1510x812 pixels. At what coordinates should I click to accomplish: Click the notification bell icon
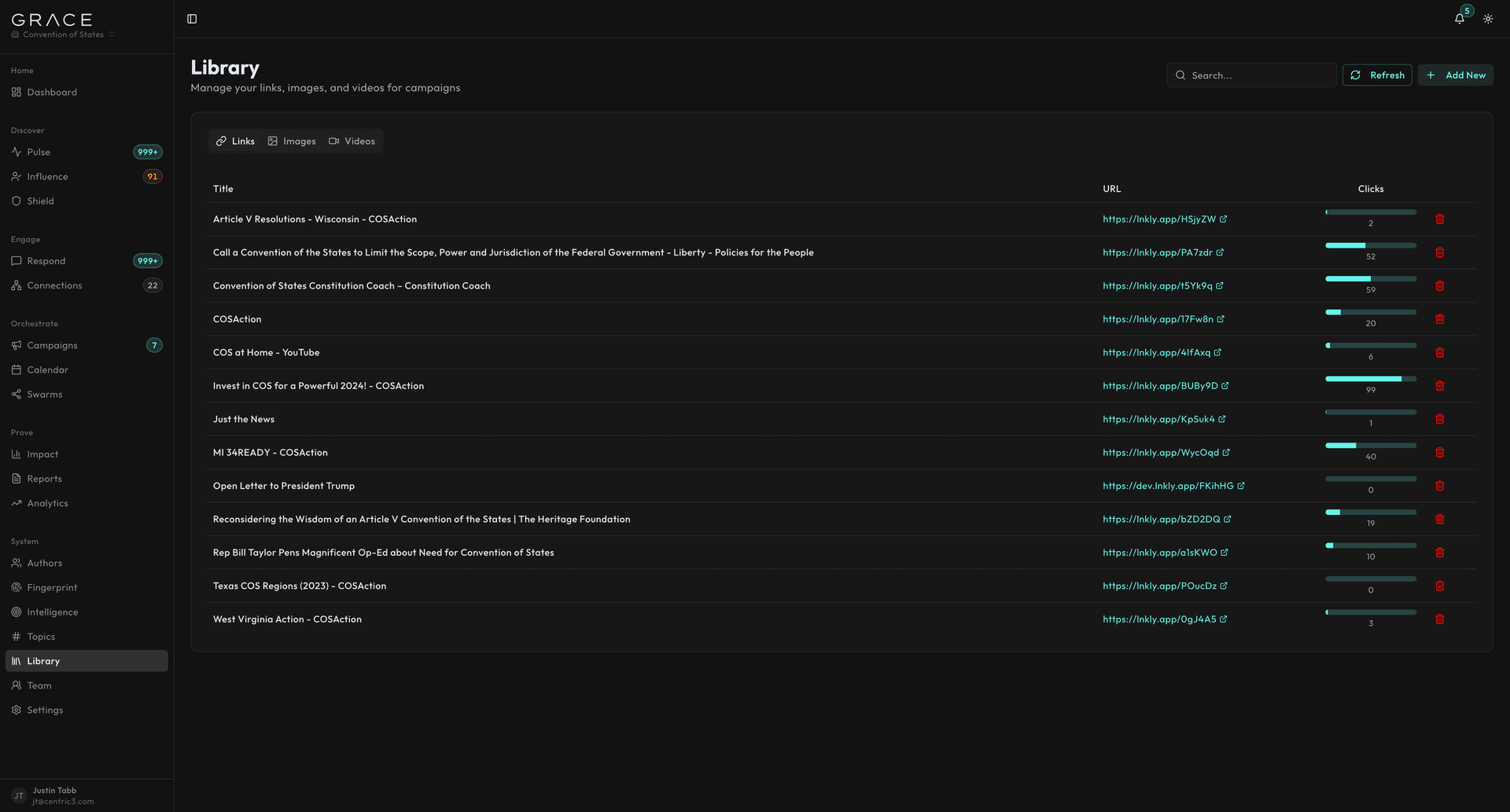pyautogui.click(x=1460, y=18)
